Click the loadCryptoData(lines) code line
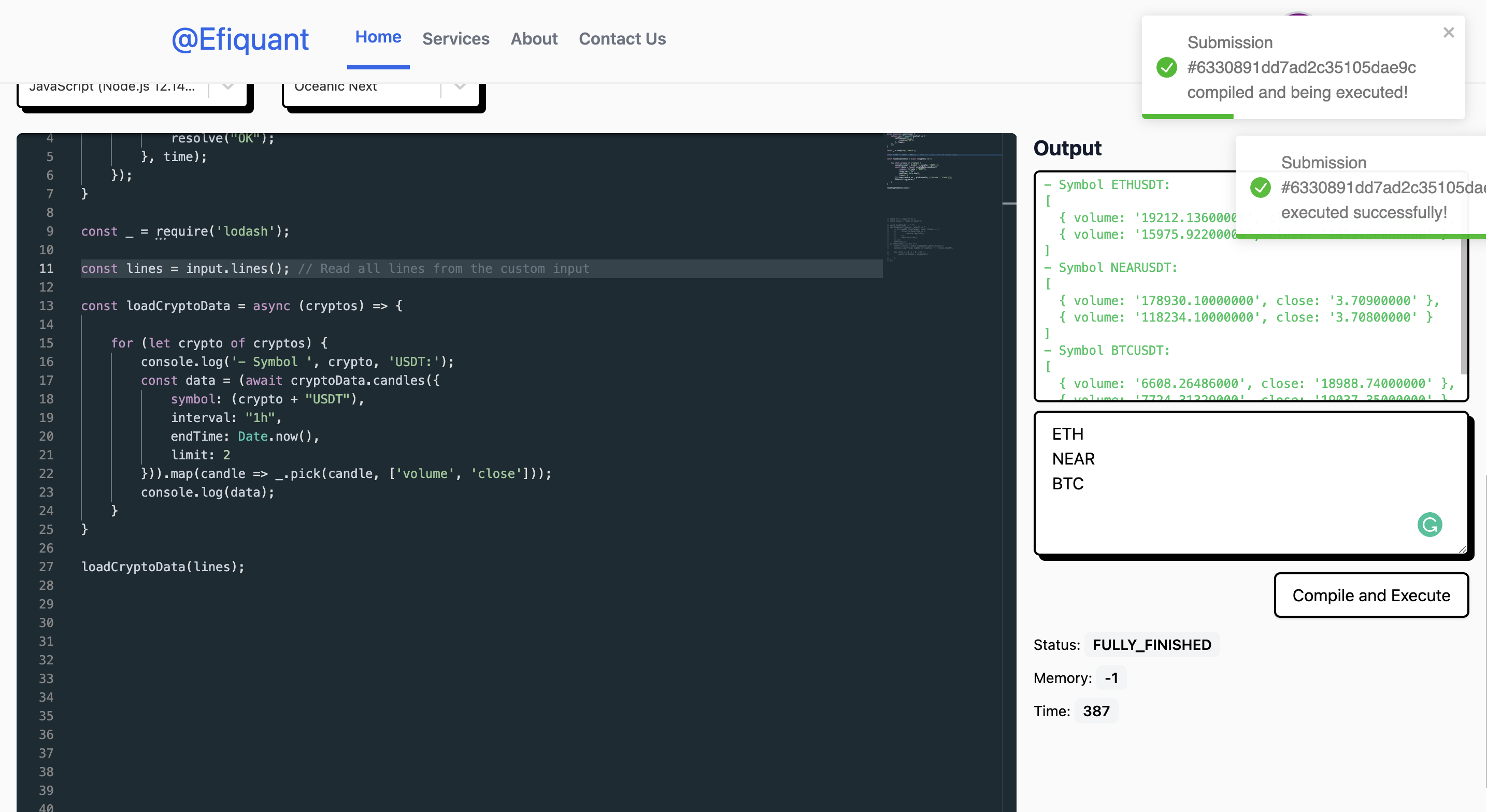The image size is (1487, 812). click(x=163, y=567)
